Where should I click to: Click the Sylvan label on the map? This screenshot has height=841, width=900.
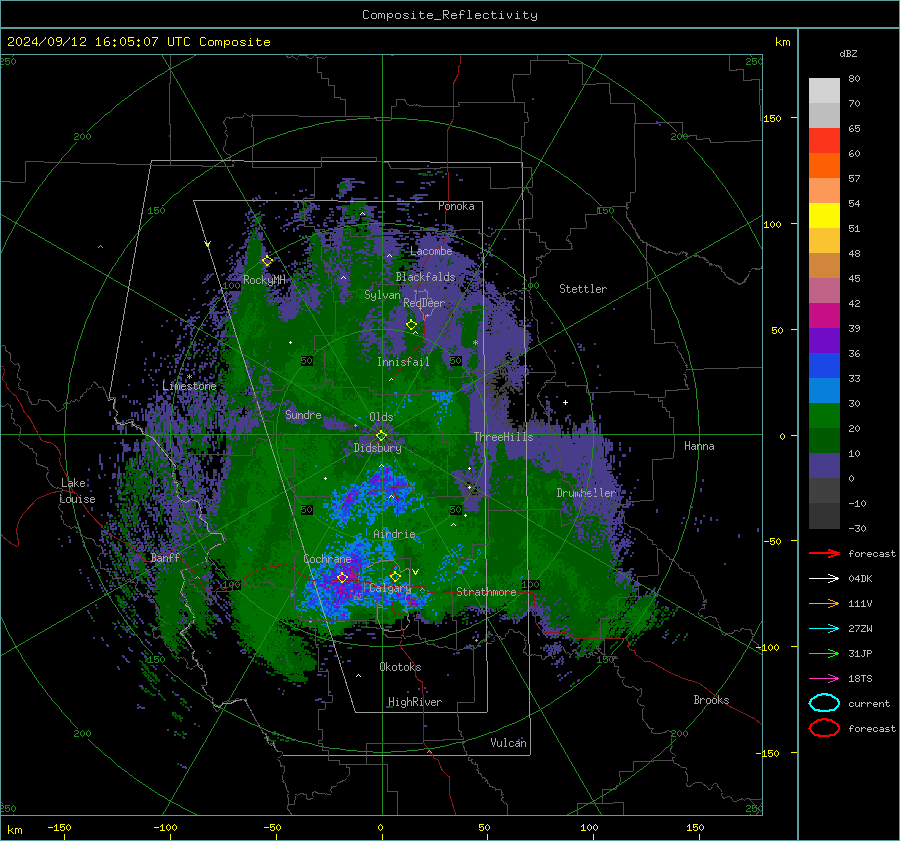382,295
